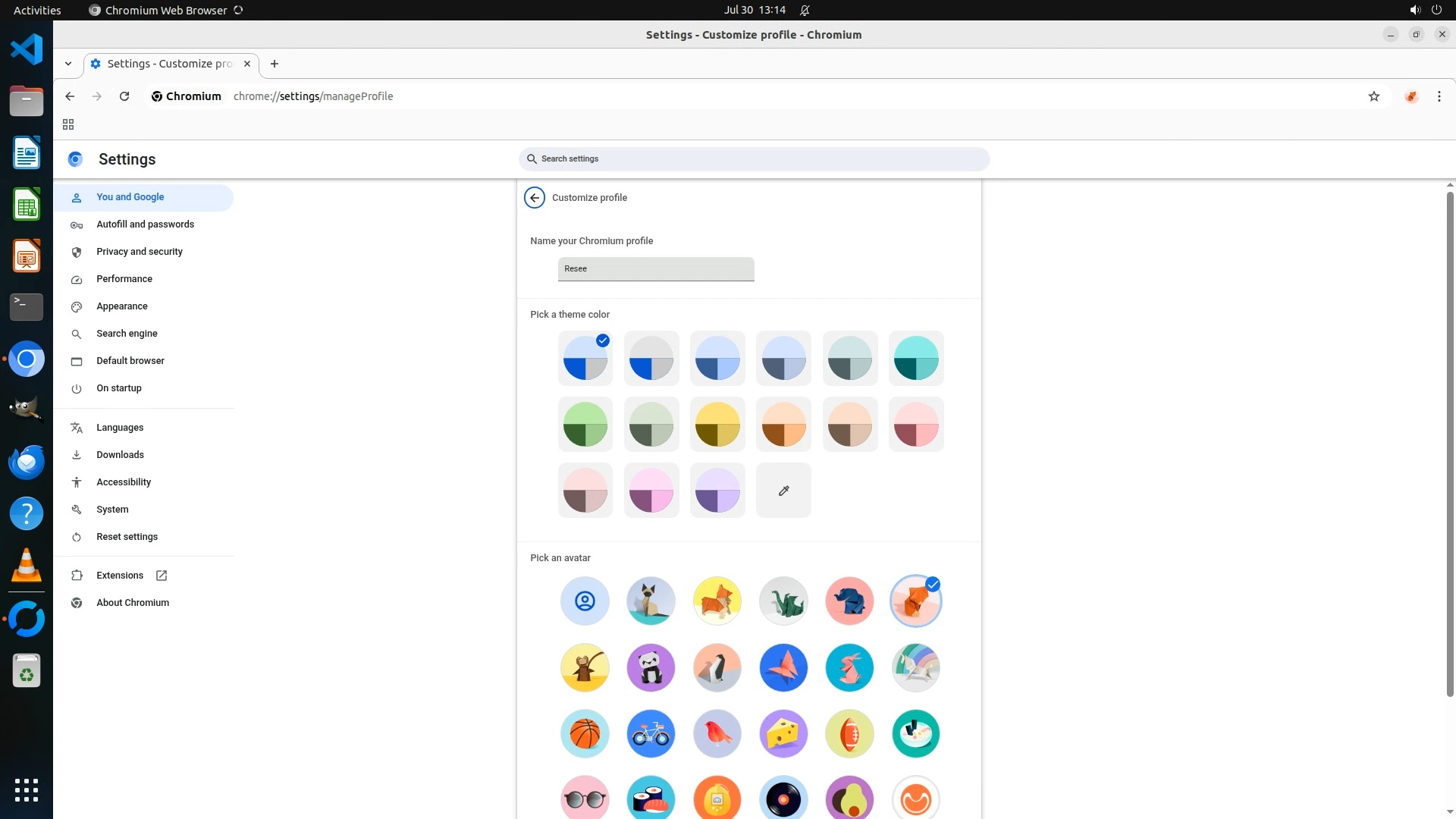Bookmark this page with the star icon
The height and width of the screenshot is (819, 1456).
(1373, 96)
